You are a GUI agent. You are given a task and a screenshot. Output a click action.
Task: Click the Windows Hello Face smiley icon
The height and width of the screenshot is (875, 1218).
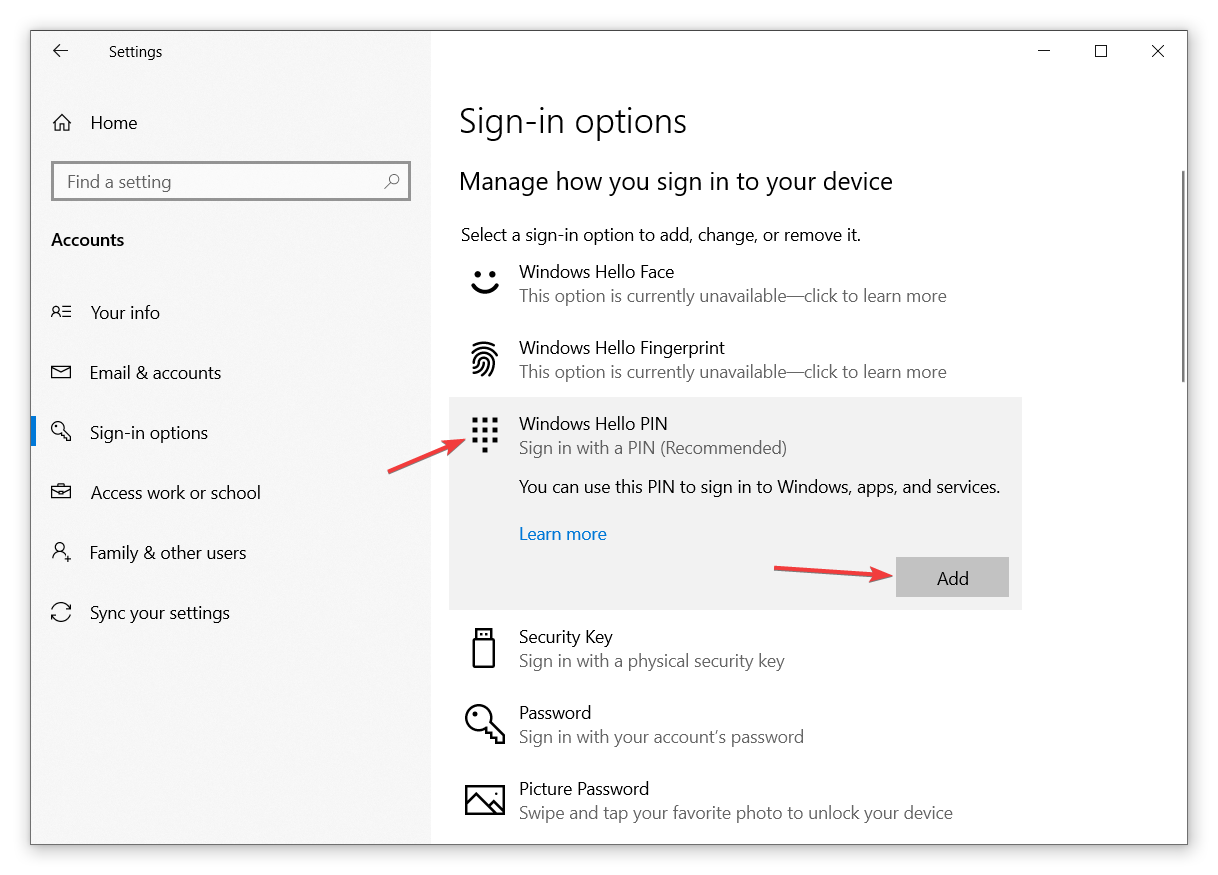tap(485, 283)
